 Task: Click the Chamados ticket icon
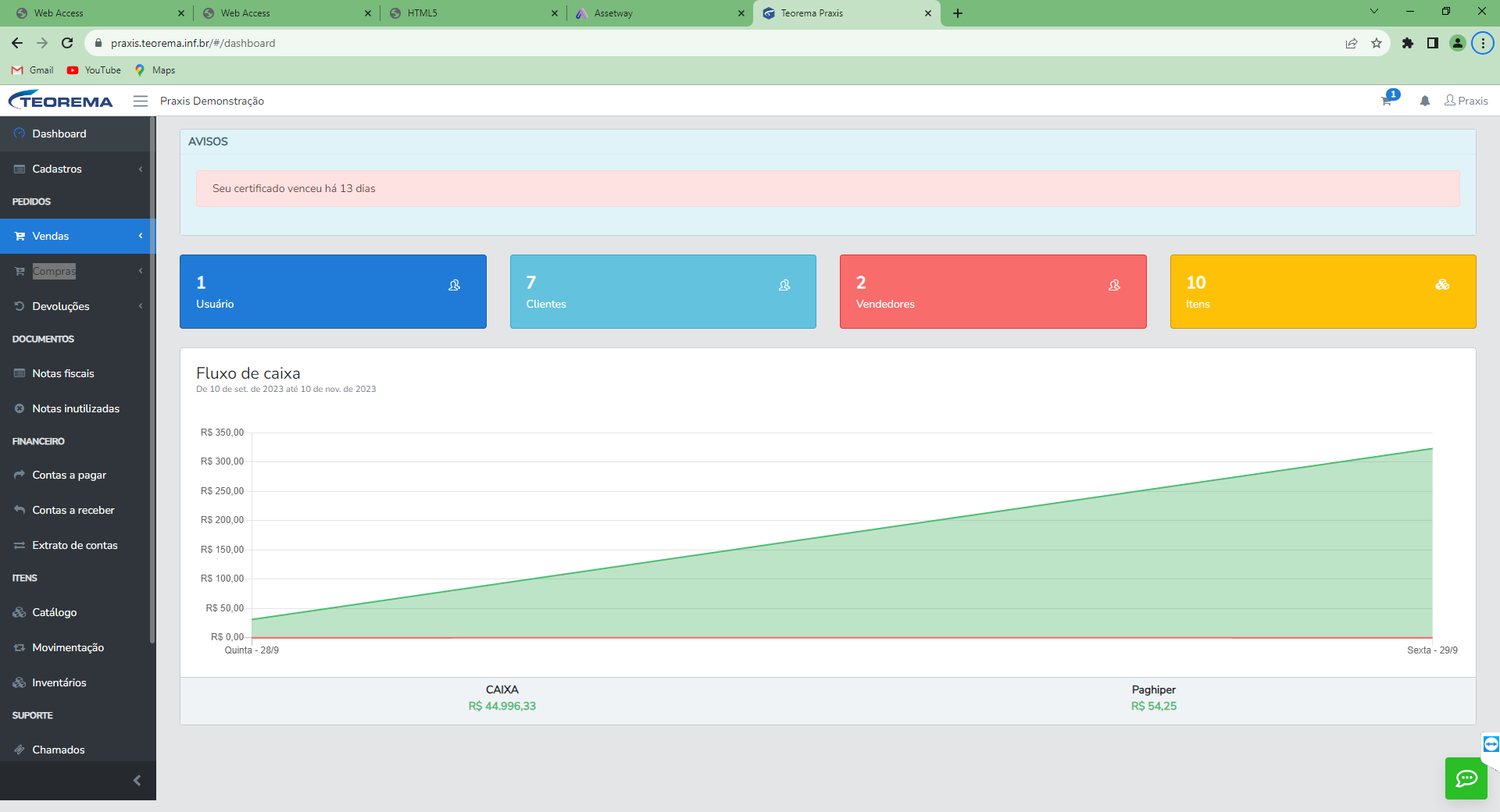click(x=20, y=750)
